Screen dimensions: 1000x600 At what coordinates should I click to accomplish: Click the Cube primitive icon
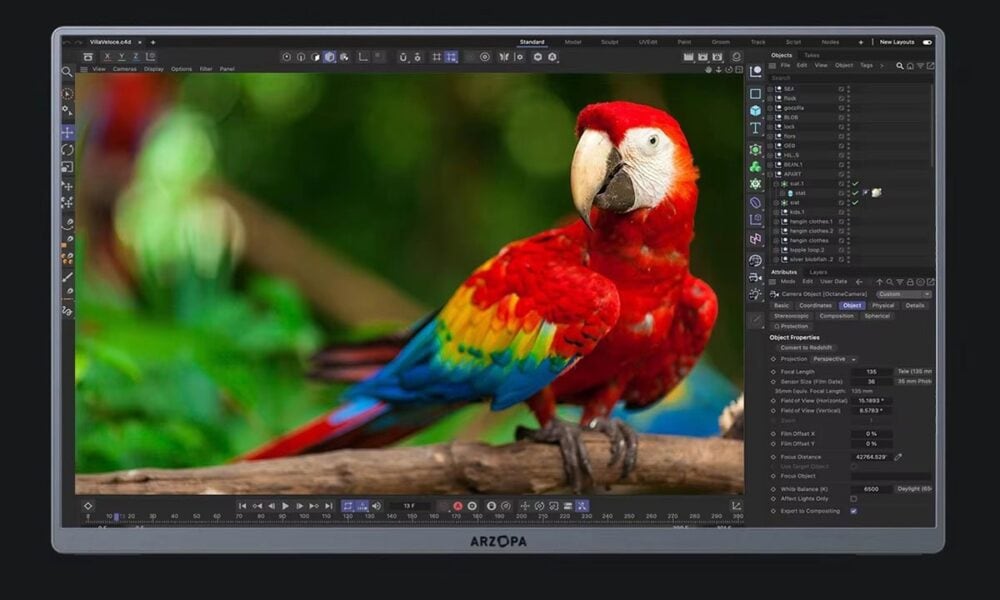coord(755,110)
